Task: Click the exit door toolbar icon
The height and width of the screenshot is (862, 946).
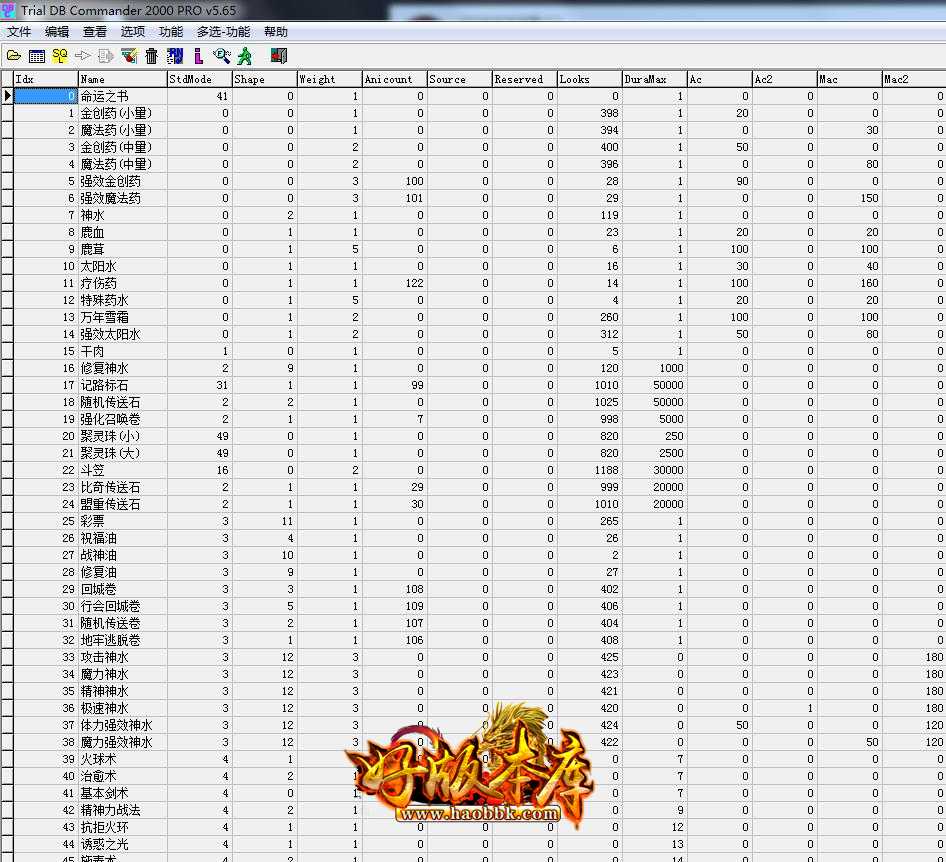Action: [279, 56]
